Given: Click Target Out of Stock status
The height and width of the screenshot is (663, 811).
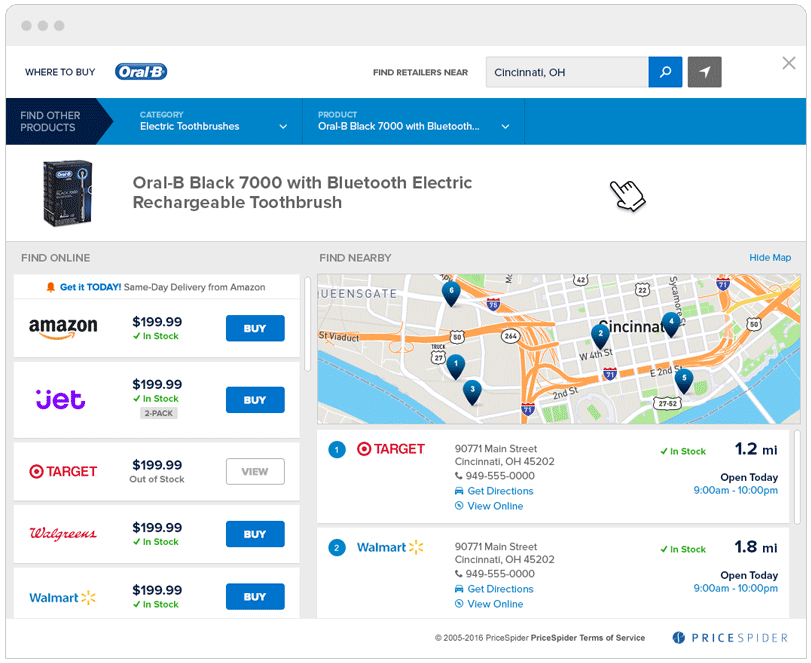Looking at the screenshot, I should coord(157,479).
